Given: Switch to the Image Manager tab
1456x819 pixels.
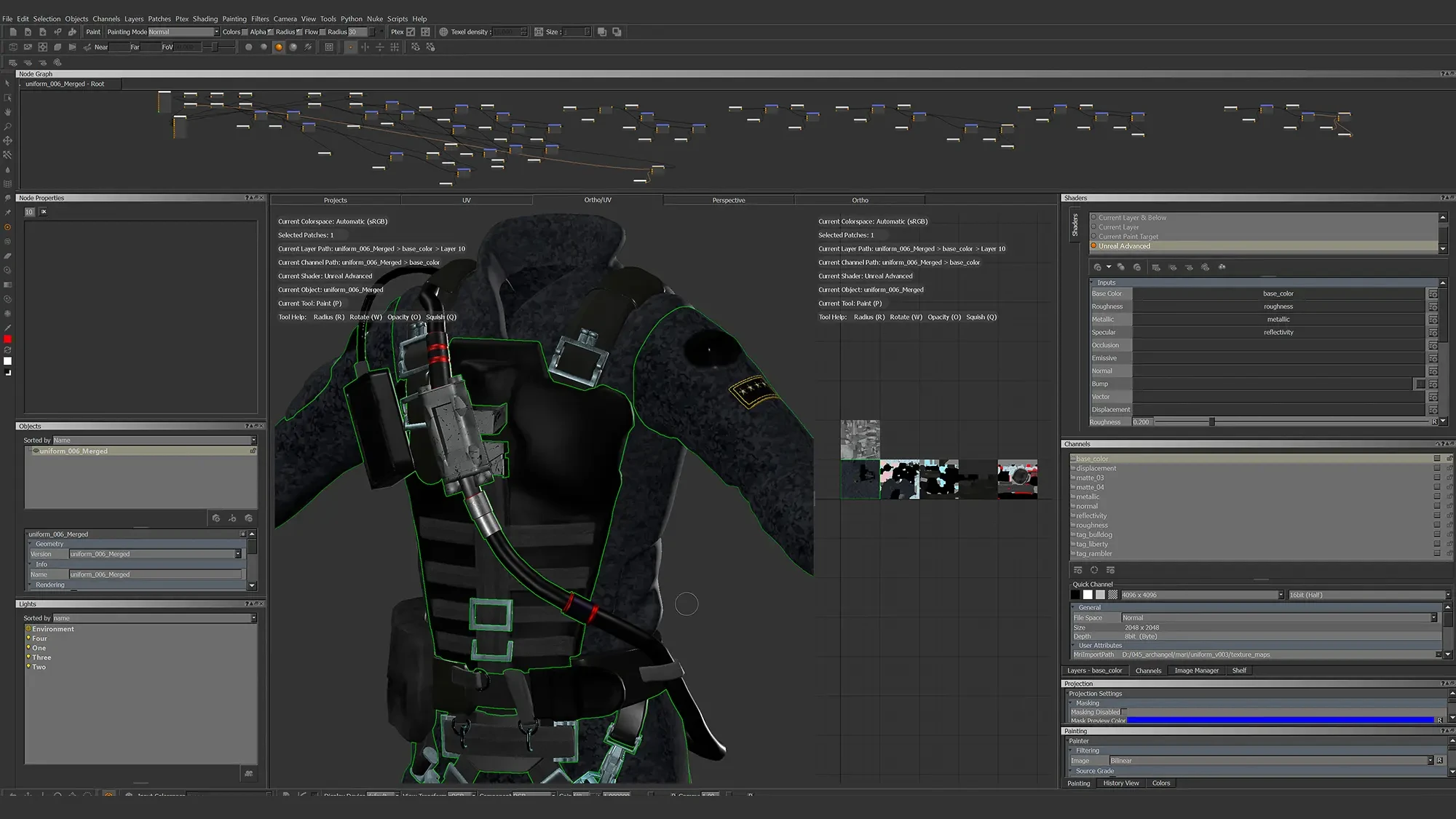Looking at the screenshot, I should [x=1196, y=670].
